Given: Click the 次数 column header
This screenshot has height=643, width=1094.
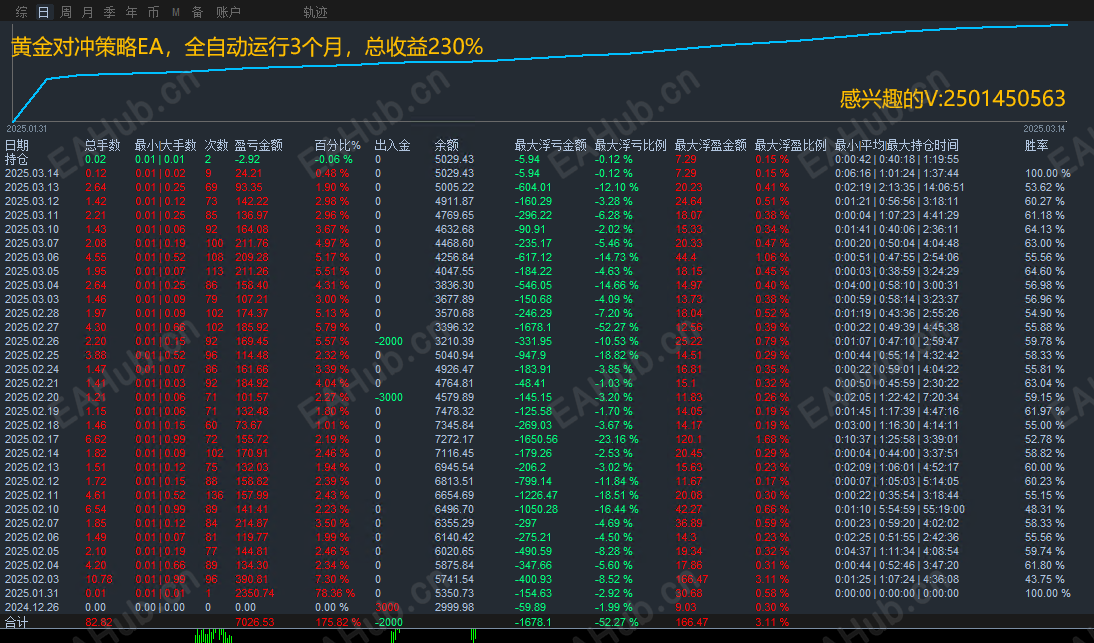Looking at the screenshot, I should click(x=216, y=145).
